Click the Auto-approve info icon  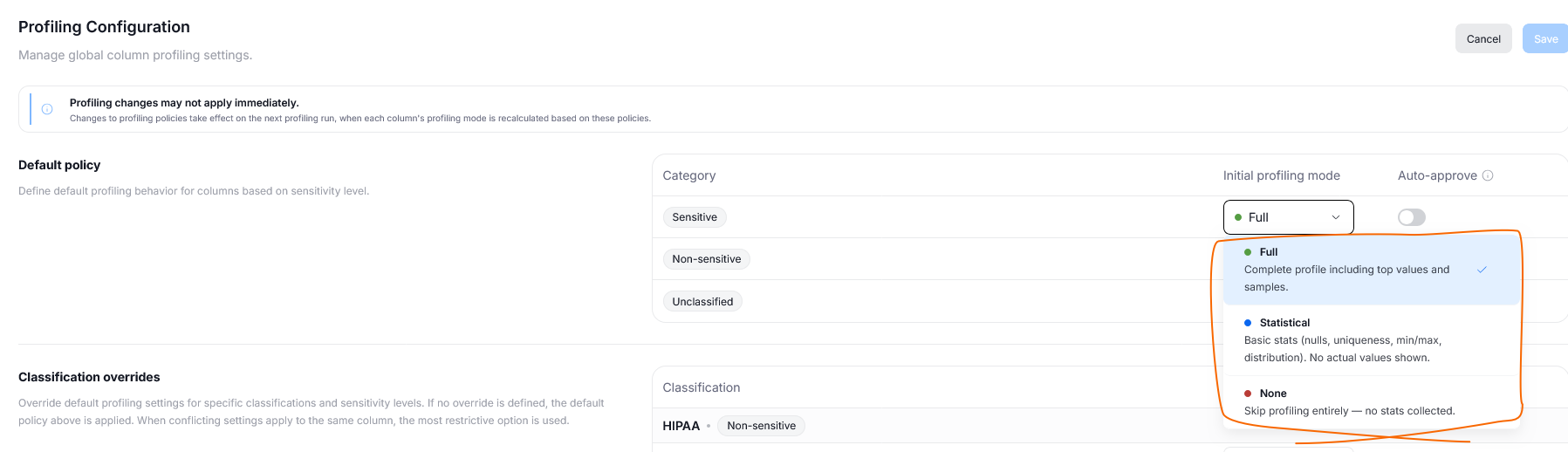pyautogui.click(x=1488, y=175)
